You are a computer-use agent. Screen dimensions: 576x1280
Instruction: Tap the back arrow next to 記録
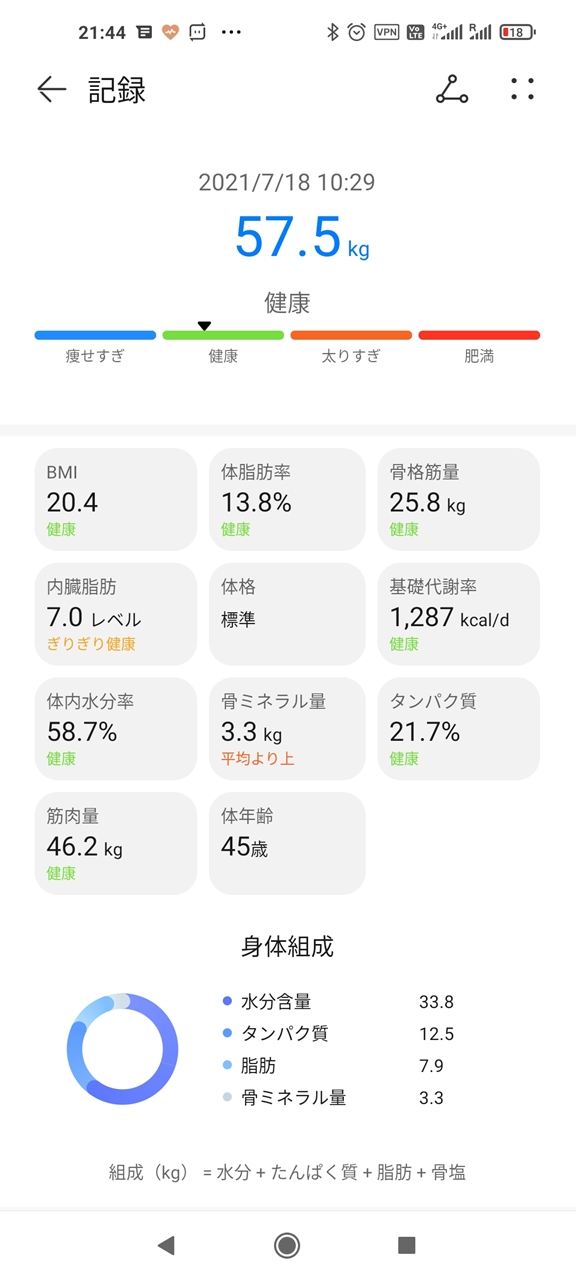tap(51, 90)
